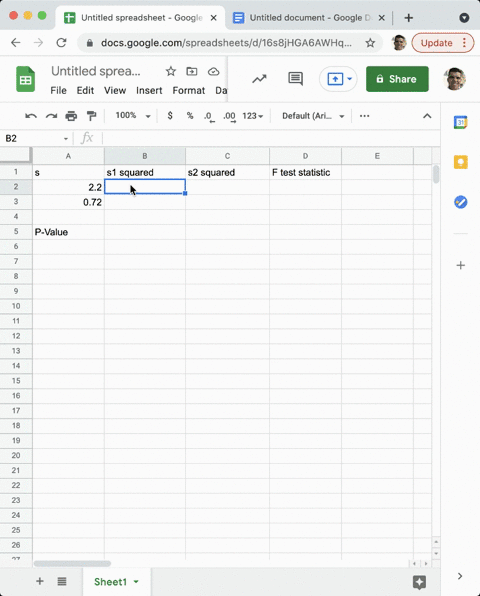The height and width of the screenshot is (596, 480).
Task: Open Tasks side panel icon
Action: 461,202
